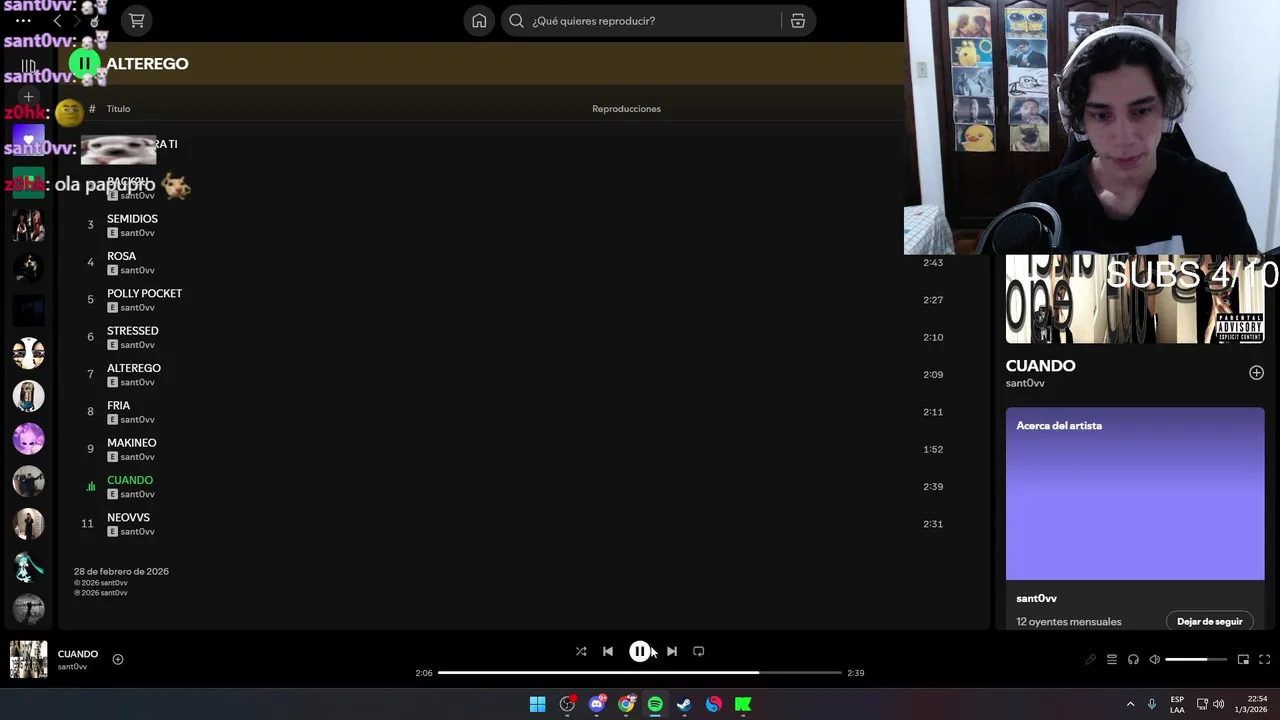Enter full screen with the expand icon
Image resolution: width=1280 pixels, height=720 pixels.
(1264, 659)
